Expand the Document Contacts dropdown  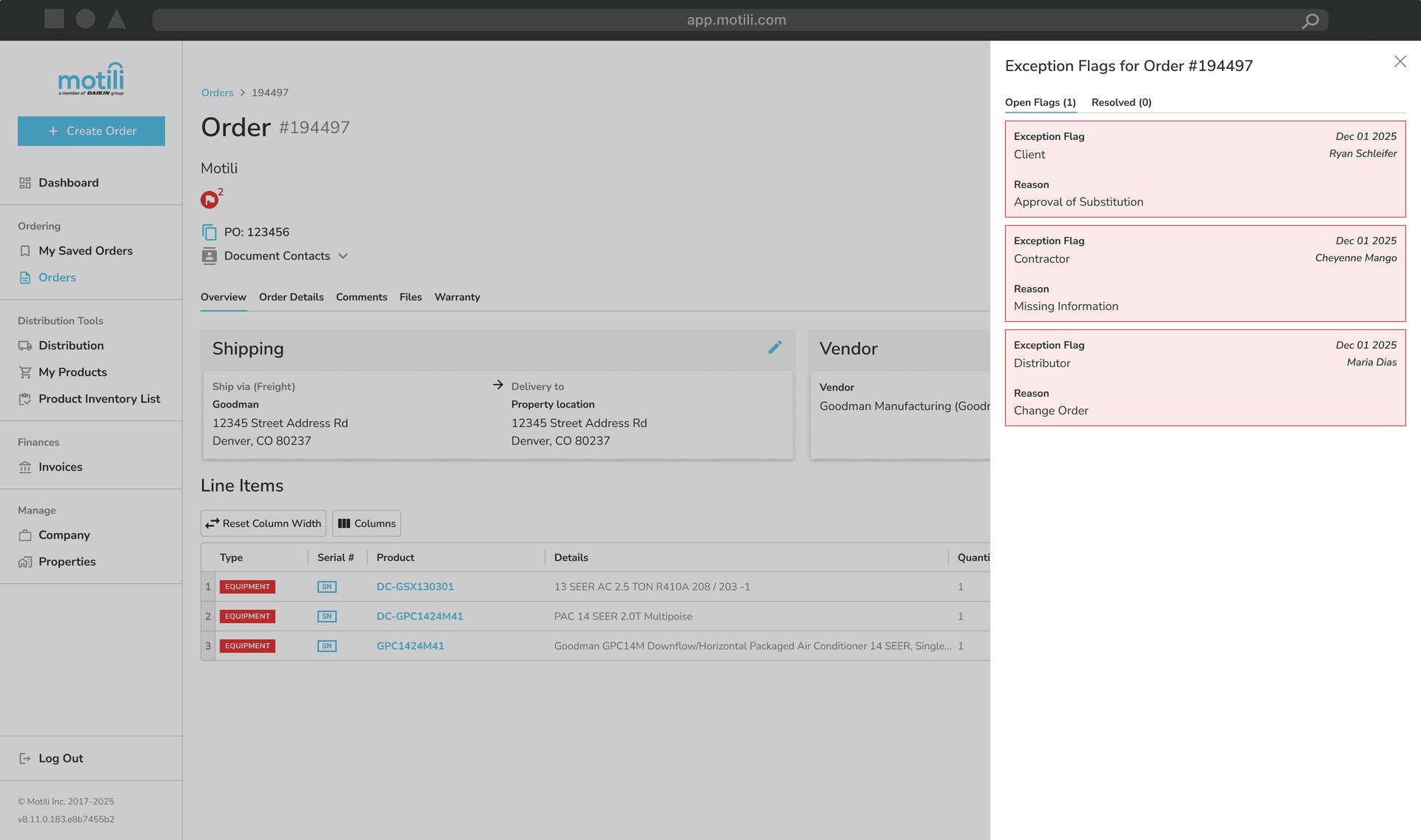click(343, 256)
